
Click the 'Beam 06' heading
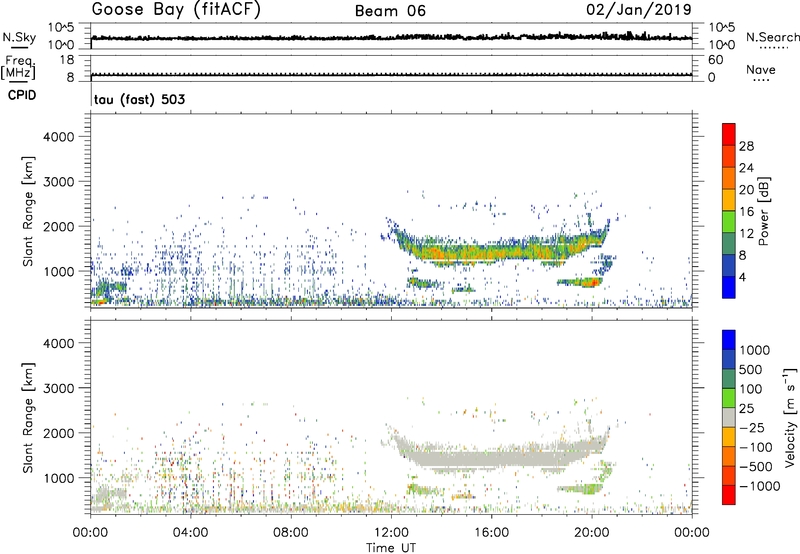(x=390, y=11)
